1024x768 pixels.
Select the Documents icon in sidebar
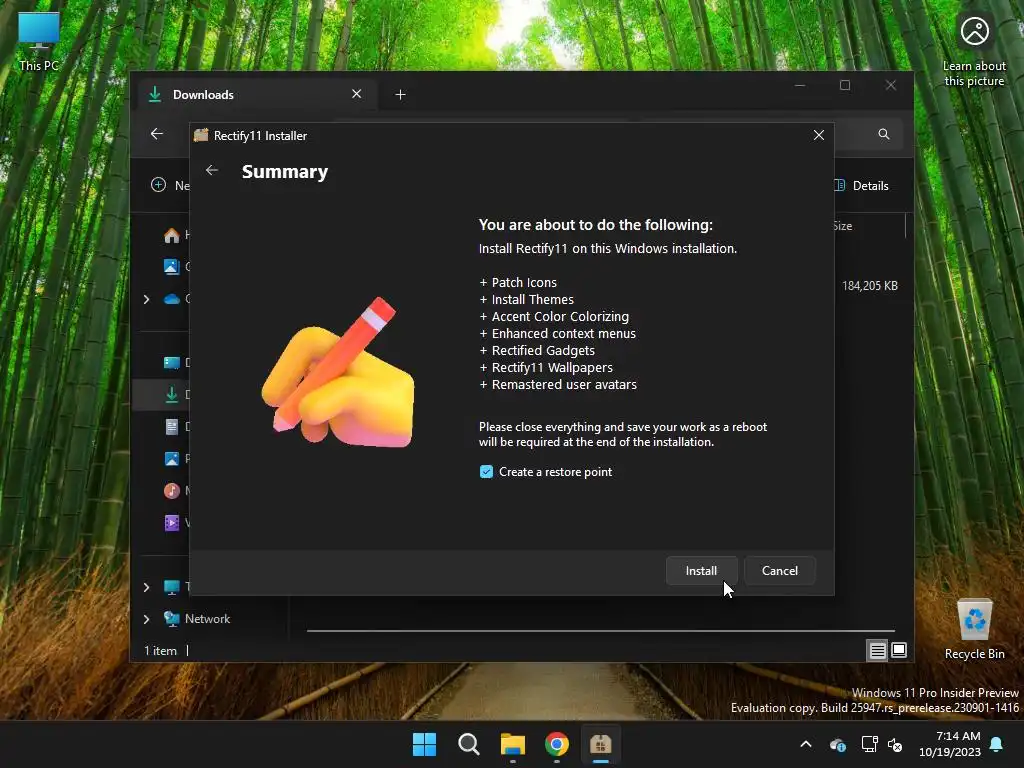click(x=172, y=426)
